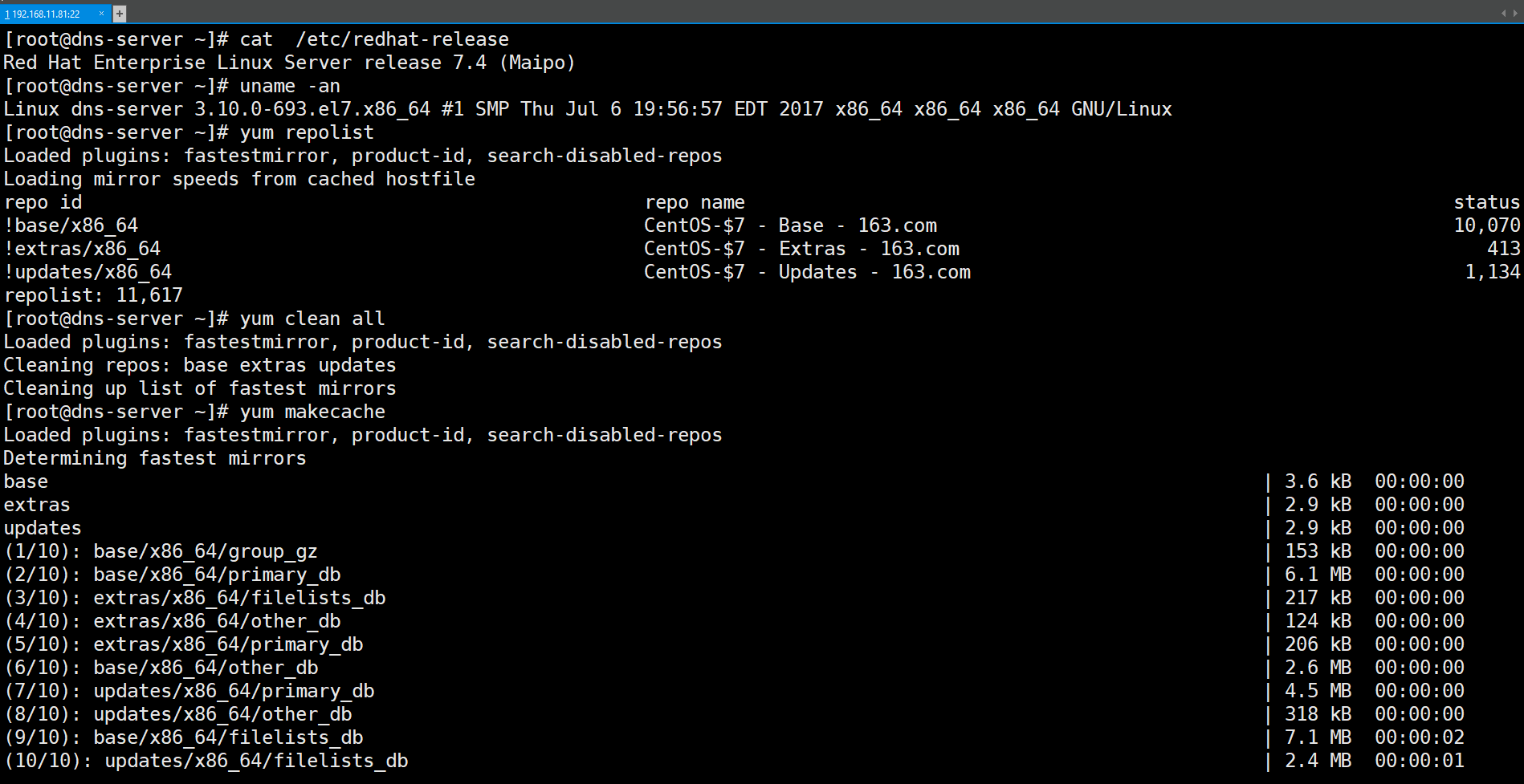Click the 'yum makecache' command

[312, 412]
